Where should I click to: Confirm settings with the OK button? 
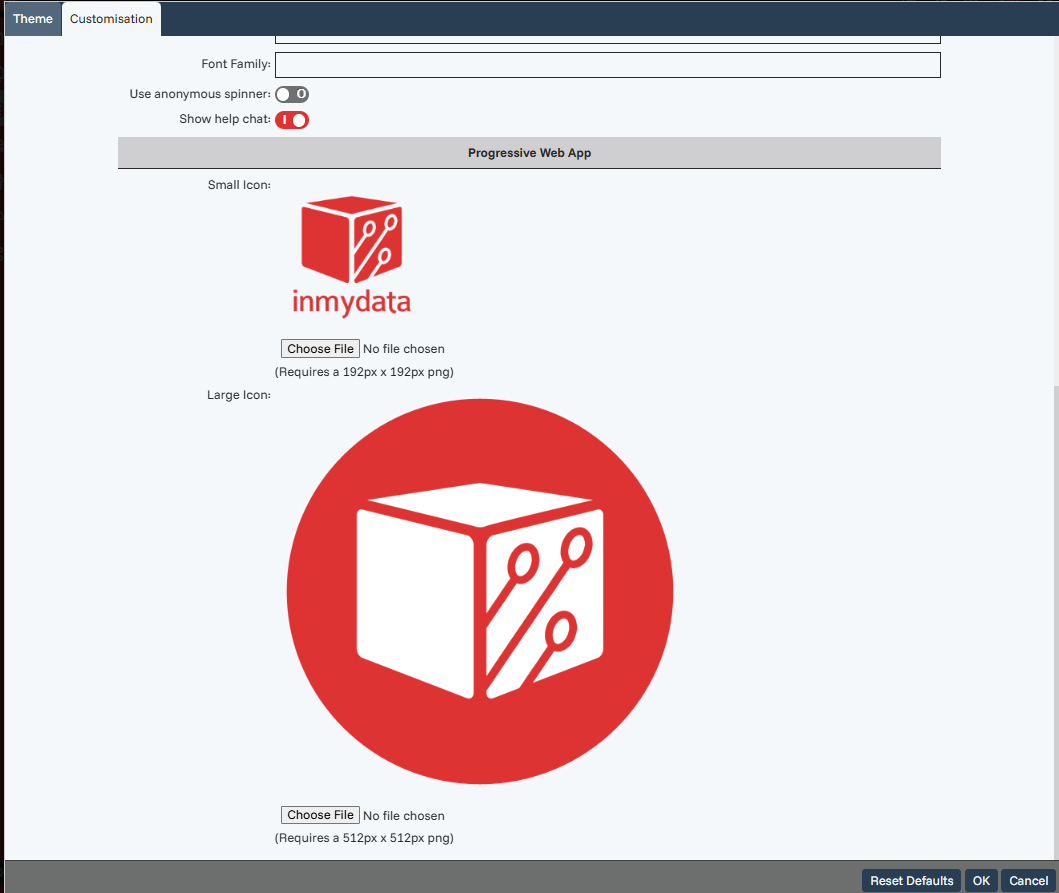(x=981, y=880)
